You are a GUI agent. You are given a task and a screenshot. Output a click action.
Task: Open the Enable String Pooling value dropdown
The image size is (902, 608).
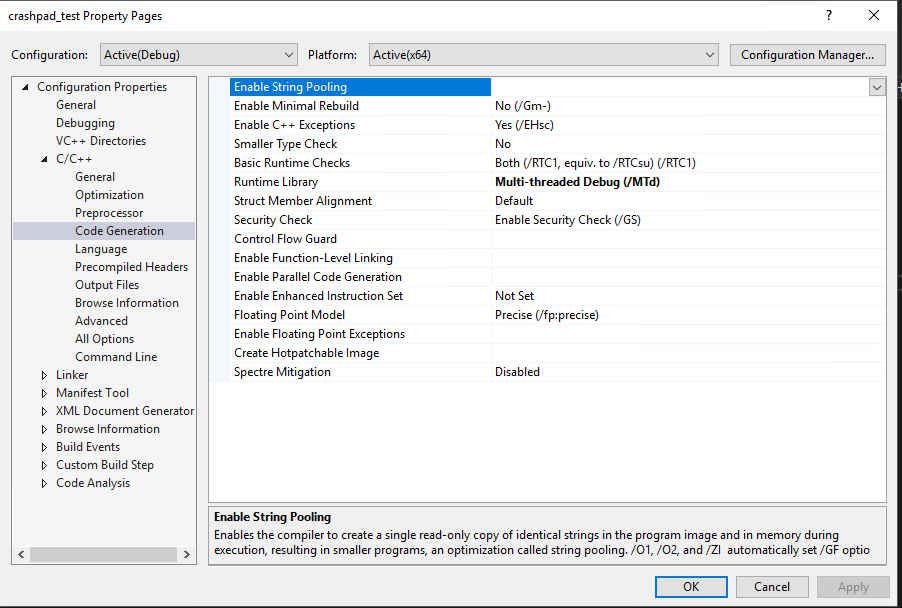(x=877, y=87)
